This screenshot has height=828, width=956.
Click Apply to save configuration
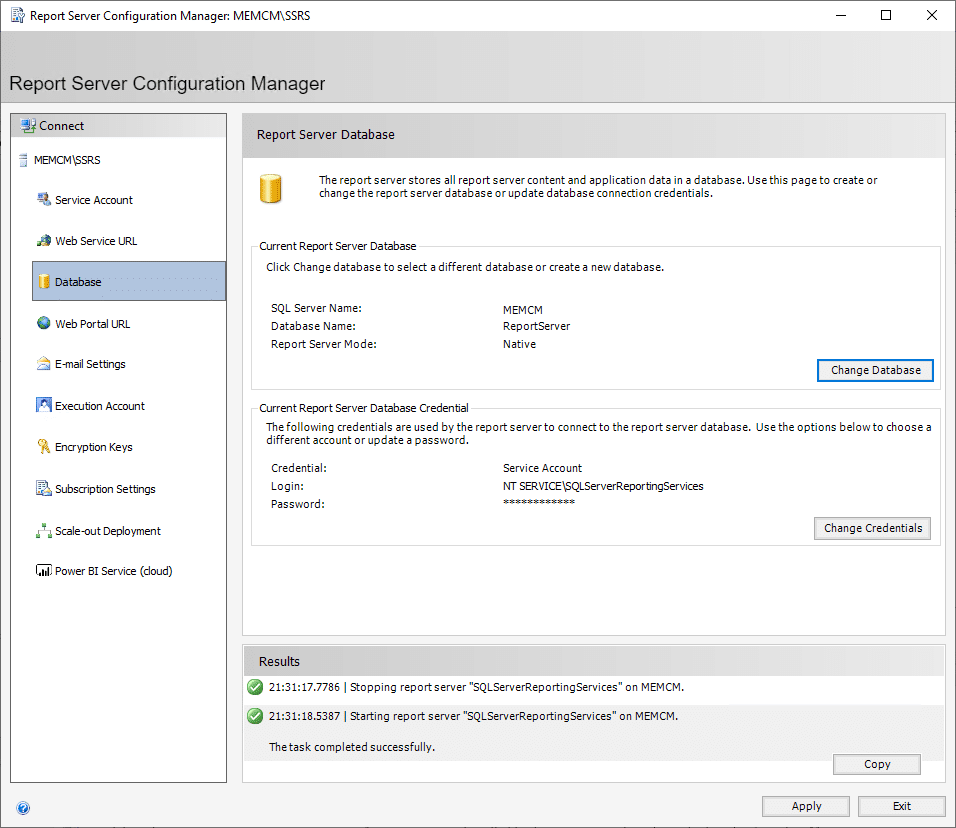[806, 806]
